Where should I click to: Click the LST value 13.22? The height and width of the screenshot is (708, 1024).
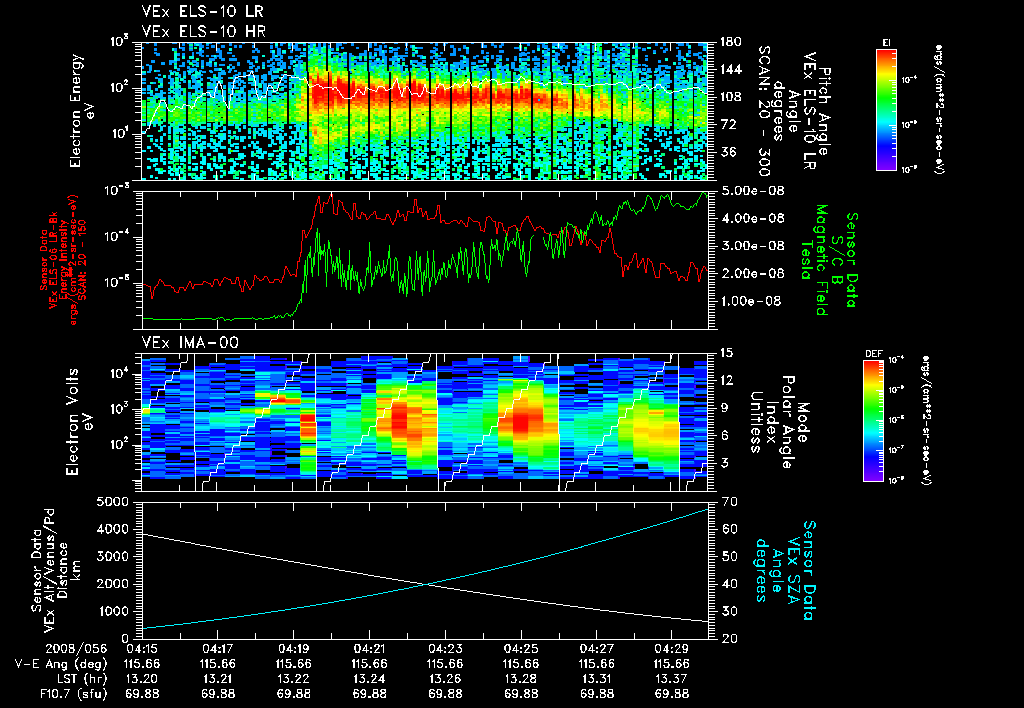pos(293,679)
